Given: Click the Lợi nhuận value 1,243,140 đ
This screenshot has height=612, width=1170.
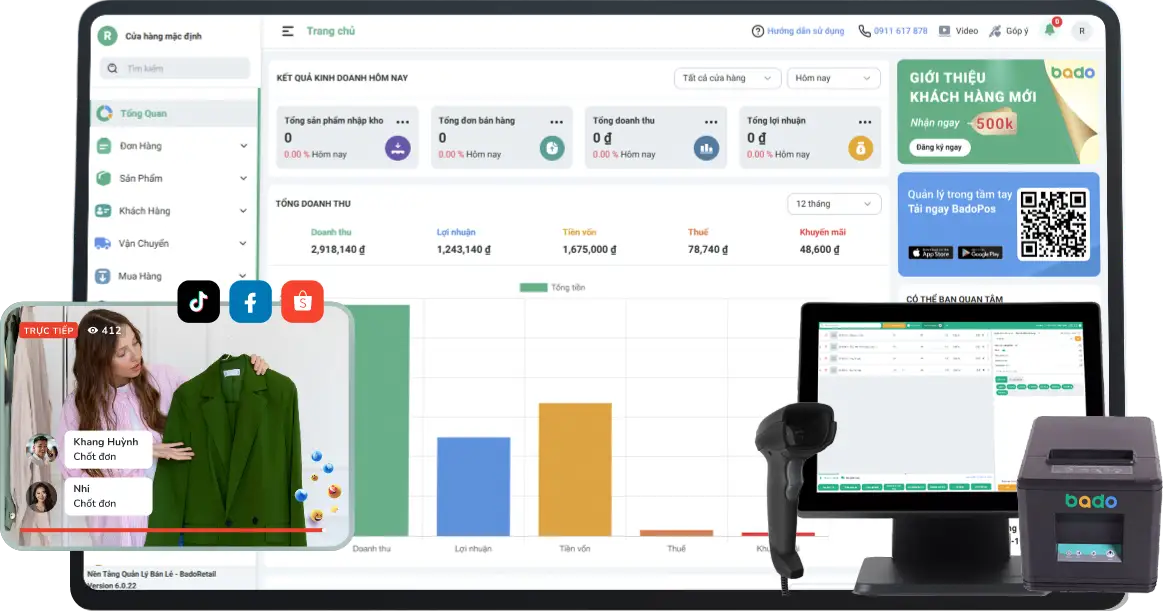Looking at the screenshot, I should click(463, 250).
